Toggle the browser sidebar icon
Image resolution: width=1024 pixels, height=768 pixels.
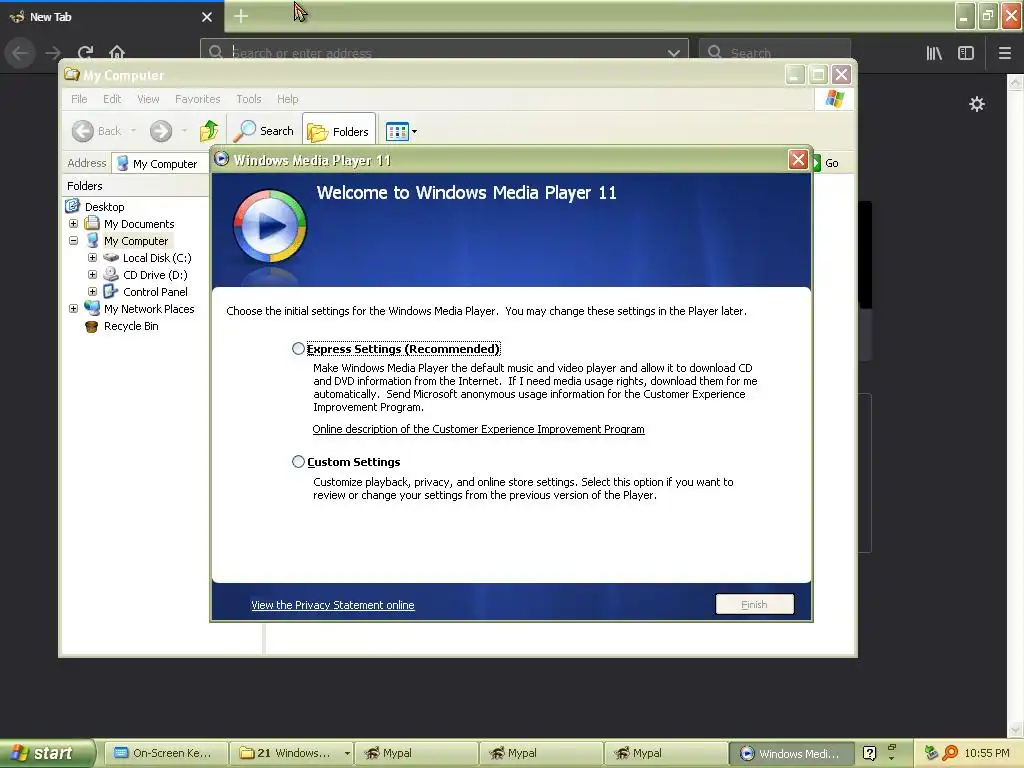[966, 53]
